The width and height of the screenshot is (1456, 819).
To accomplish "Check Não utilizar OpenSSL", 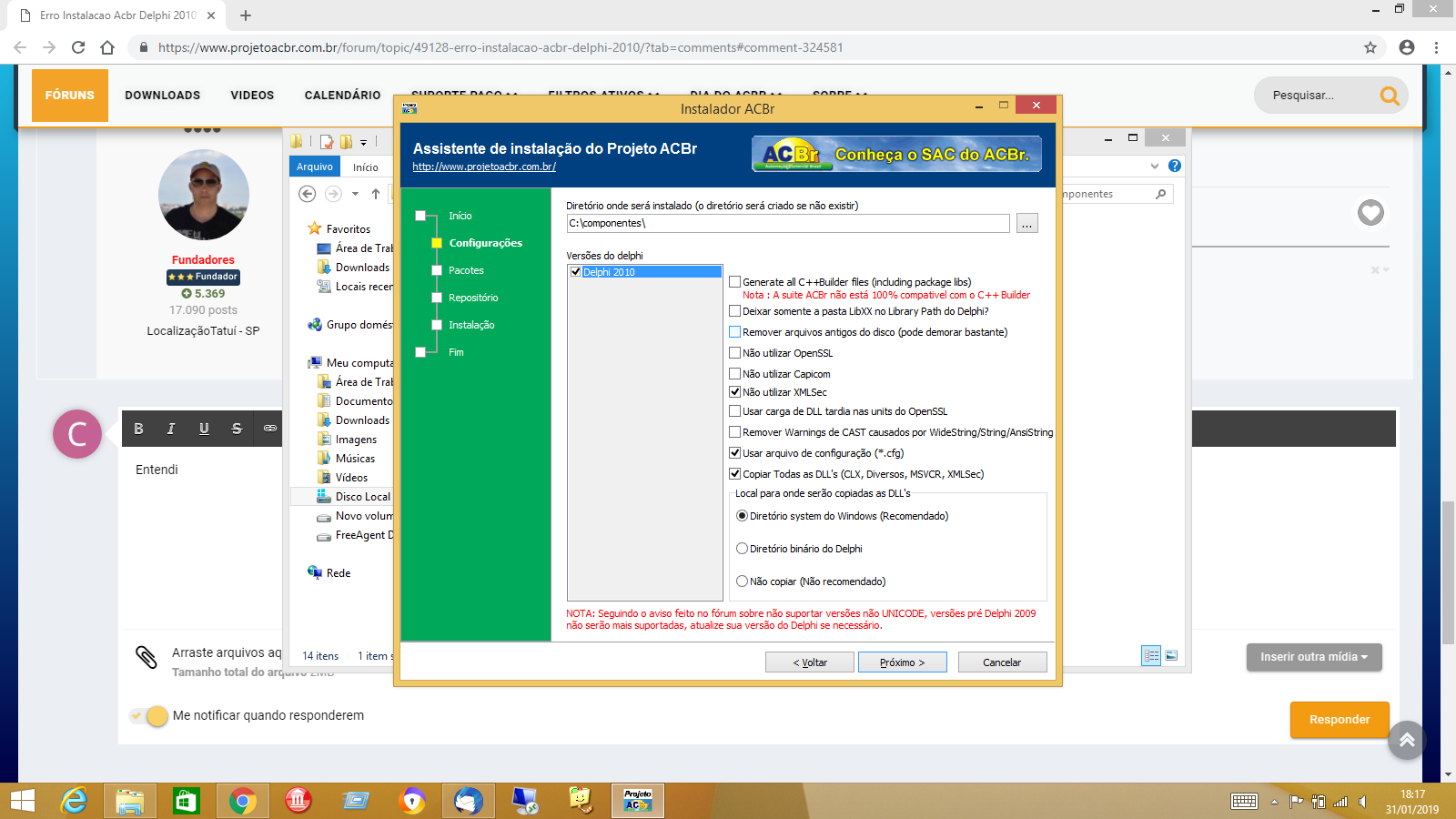I will pos(734,353).
